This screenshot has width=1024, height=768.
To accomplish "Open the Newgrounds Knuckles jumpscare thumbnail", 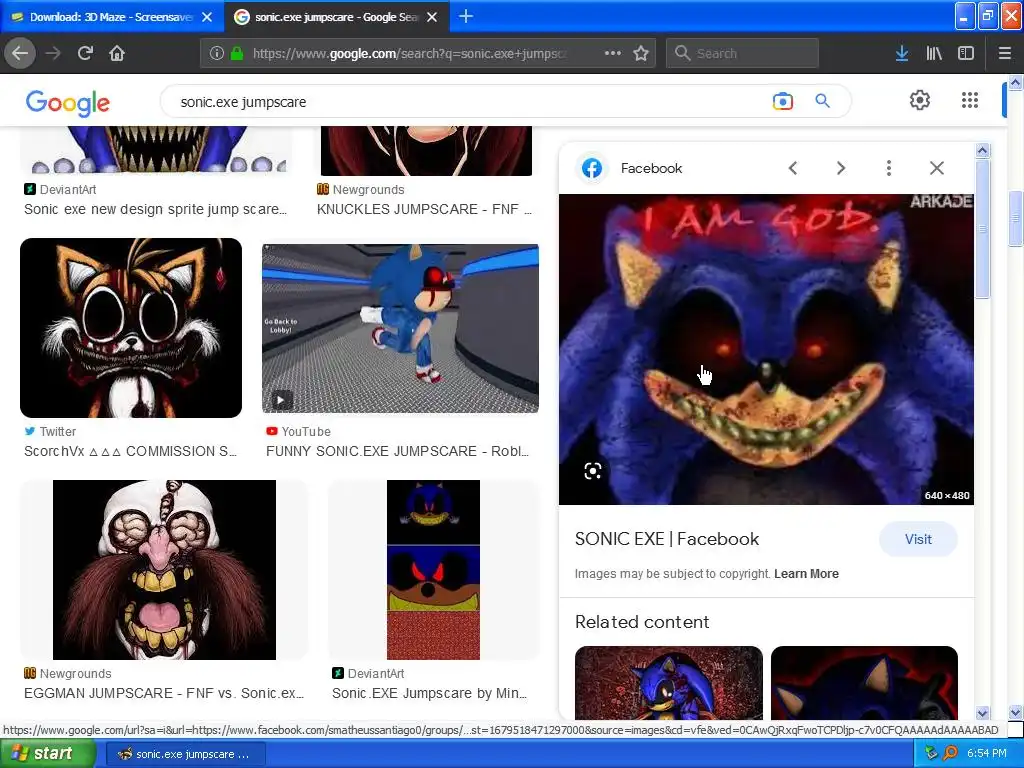I will click(x=426, y=151).
